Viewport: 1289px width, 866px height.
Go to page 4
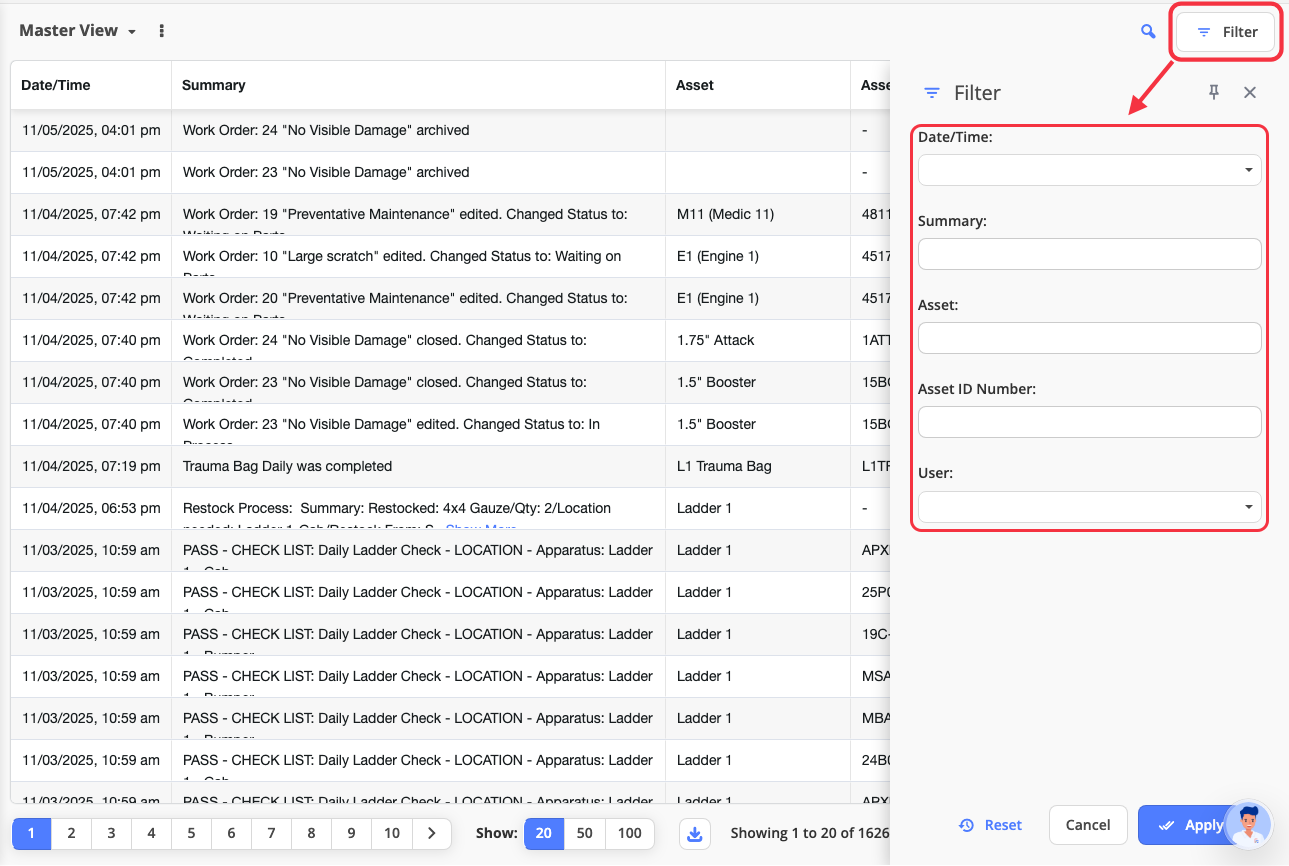point(151,833)
